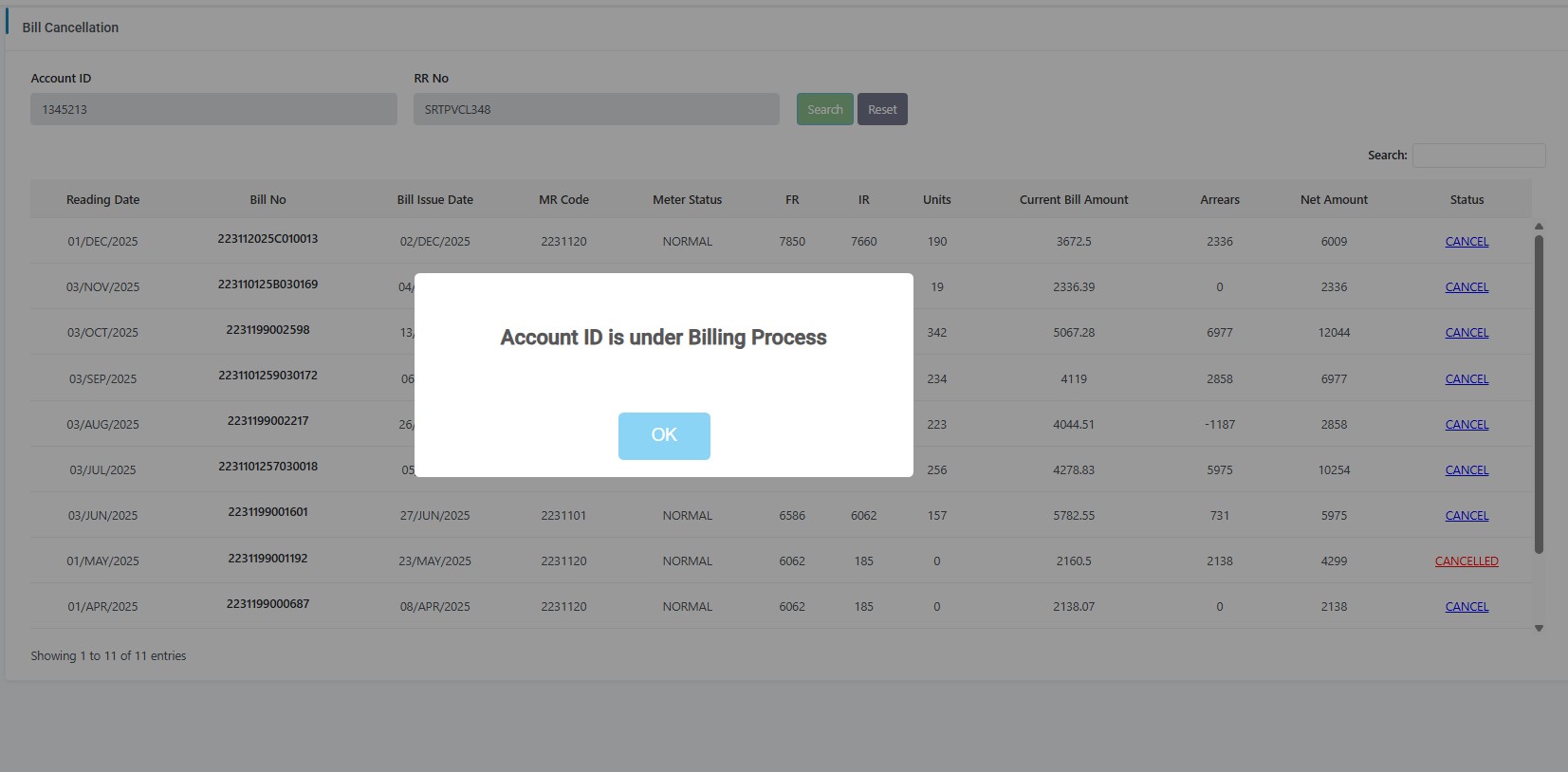Click the table Search filter box
The image size is (1568, 772).
point(1478,156)
